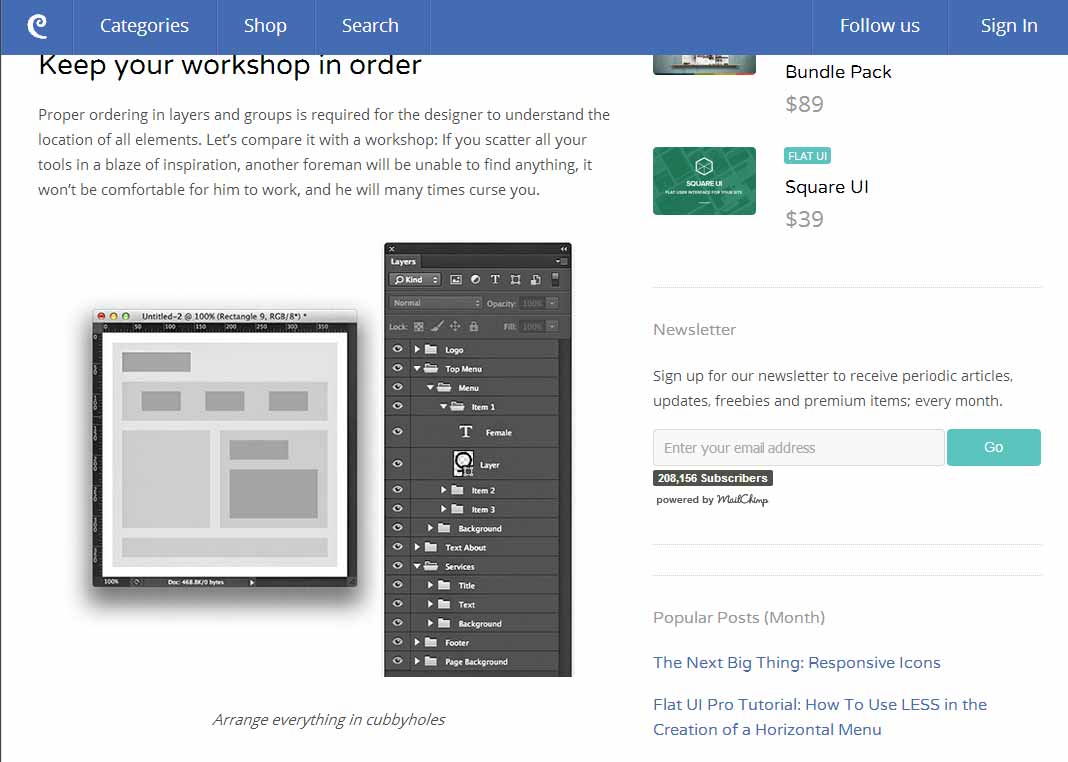Open the Categories menu
The image size is (1068, 762).
point(143,26)
